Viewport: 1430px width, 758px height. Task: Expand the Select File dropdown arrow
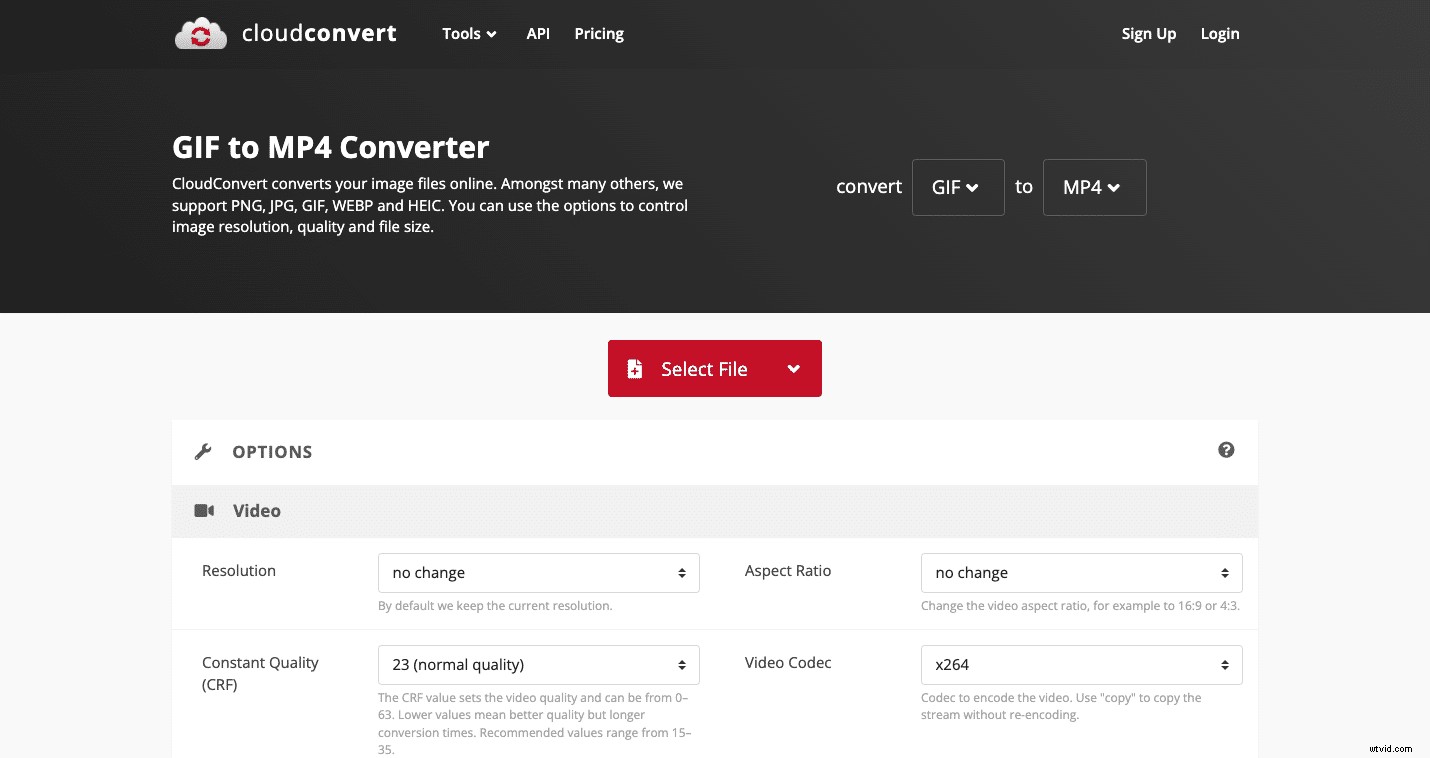[794, 368]
